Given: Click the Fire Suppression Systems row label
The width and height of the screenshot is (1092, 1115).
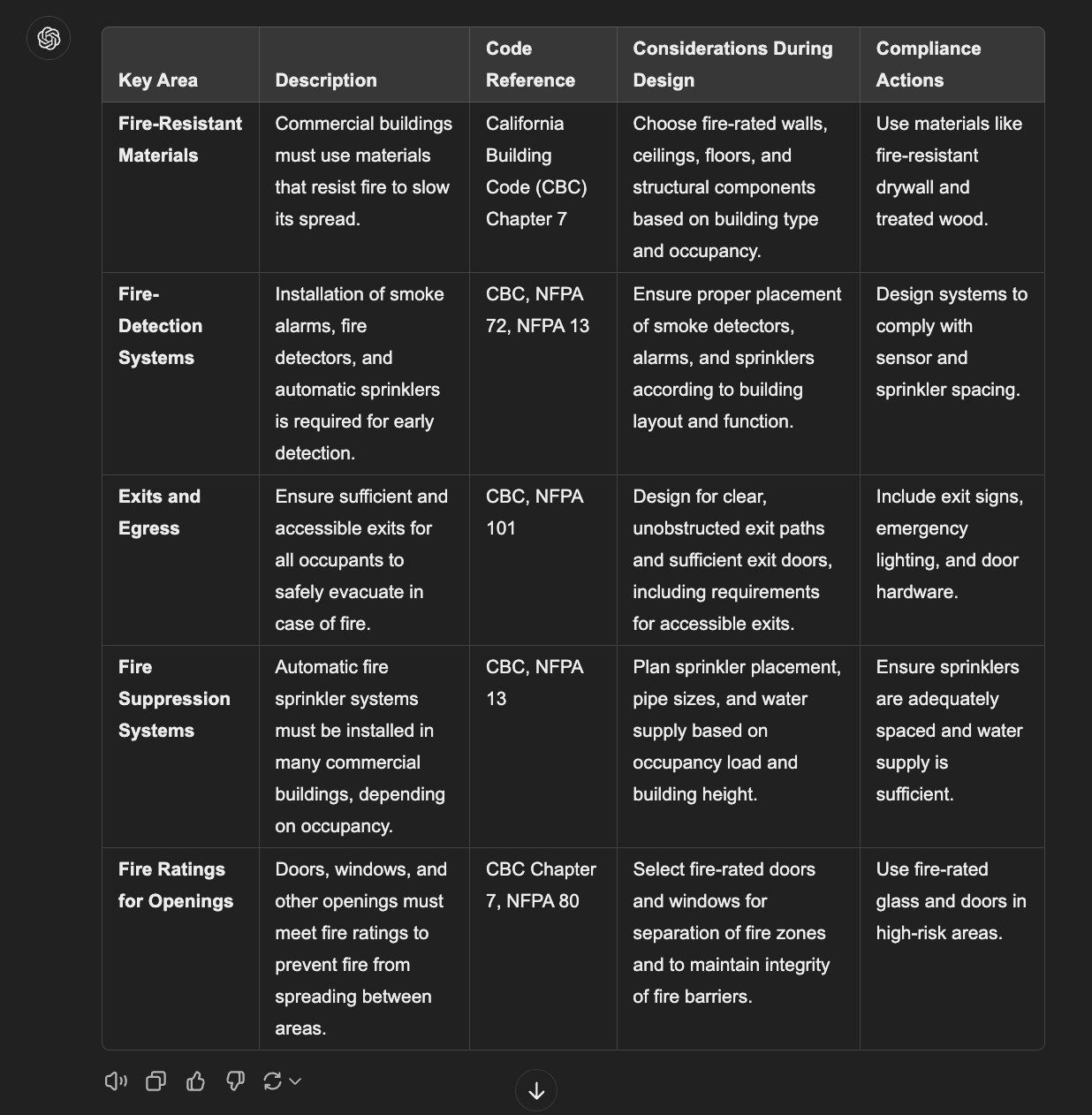Looking at the screenshot, I should coord(174,699).
